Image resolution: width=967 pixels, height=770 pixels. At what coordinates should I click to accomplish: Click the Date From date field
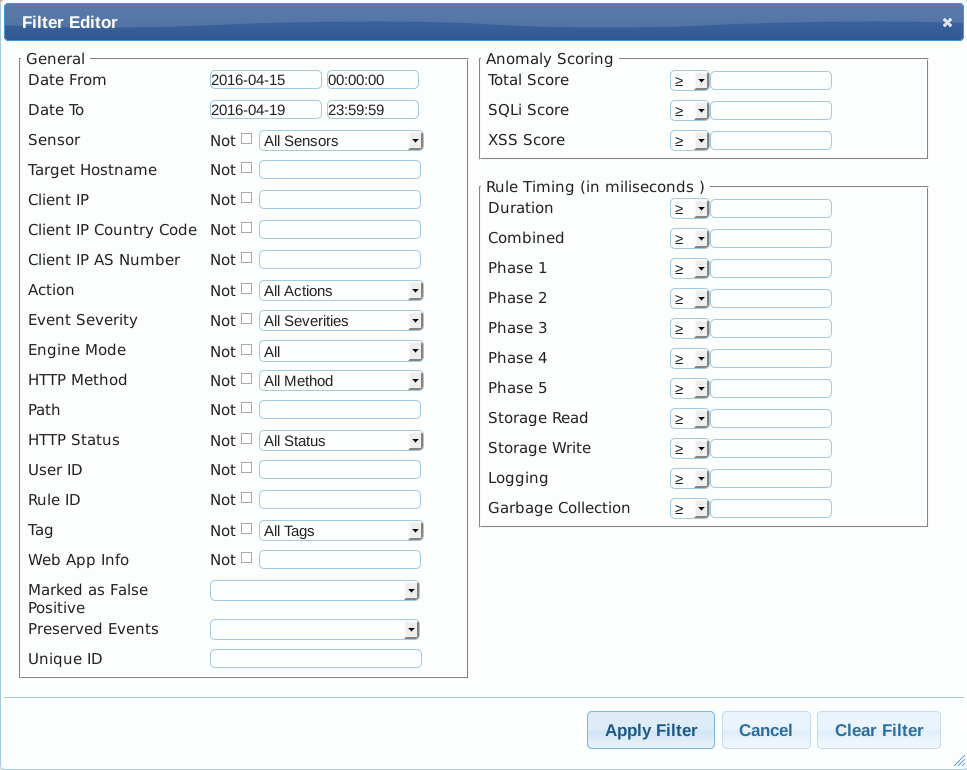[x=265, y=80]
